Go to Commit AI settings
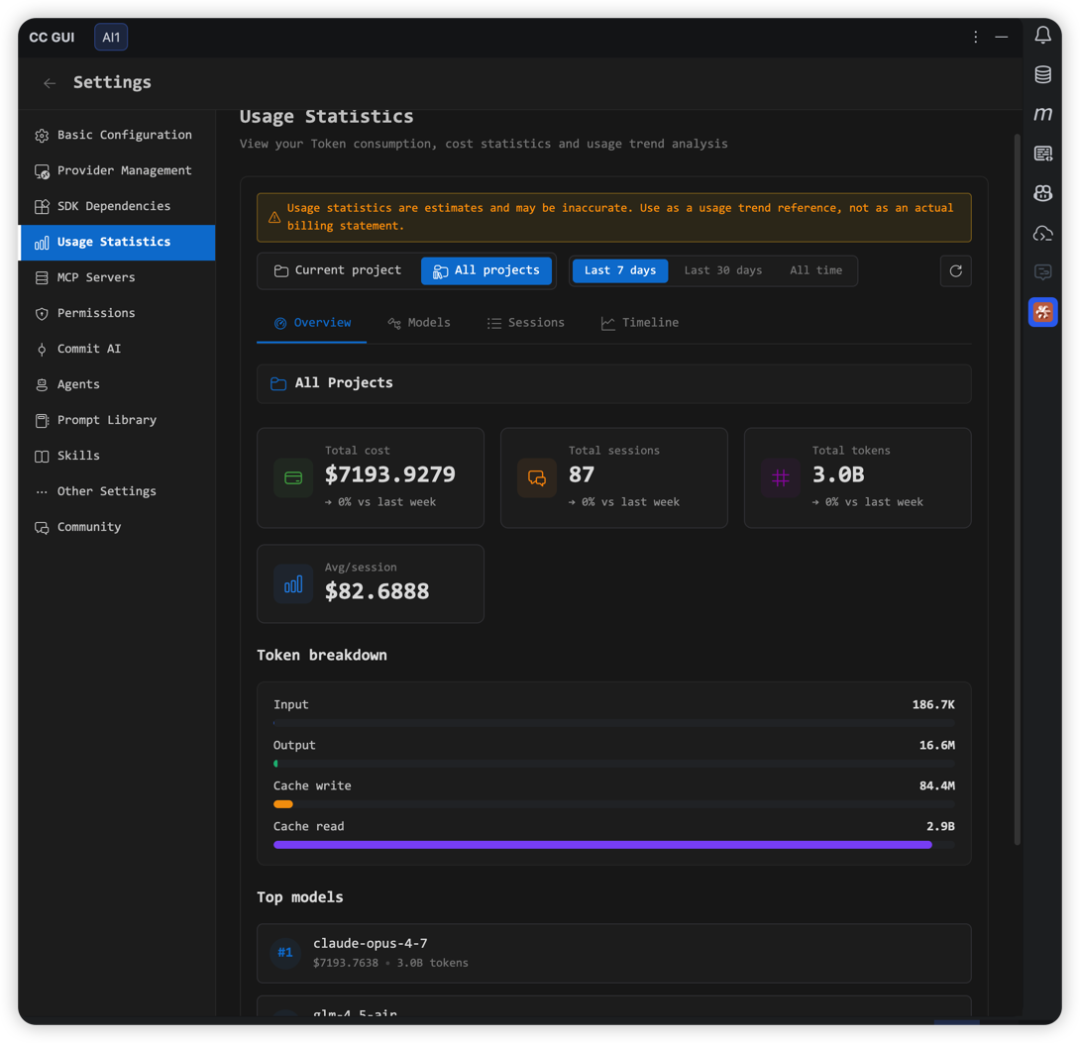This screenshot has height=1043, width=1080. point(117,349)
